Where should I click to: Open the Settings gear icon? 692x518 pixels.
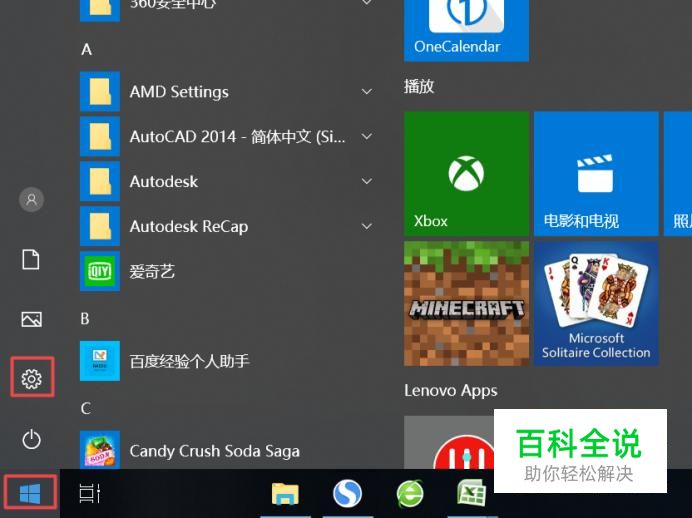click(32, 378)
